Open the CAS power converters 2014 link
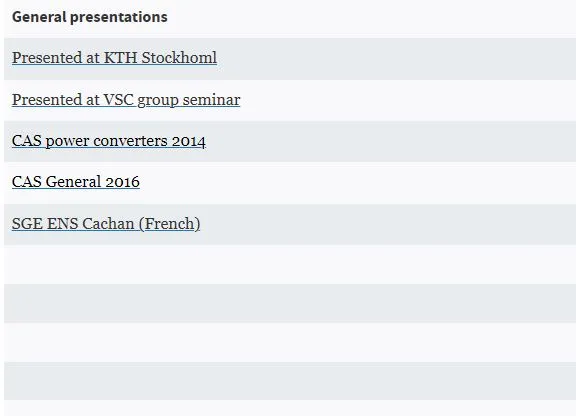 click(x=109, y=141)
